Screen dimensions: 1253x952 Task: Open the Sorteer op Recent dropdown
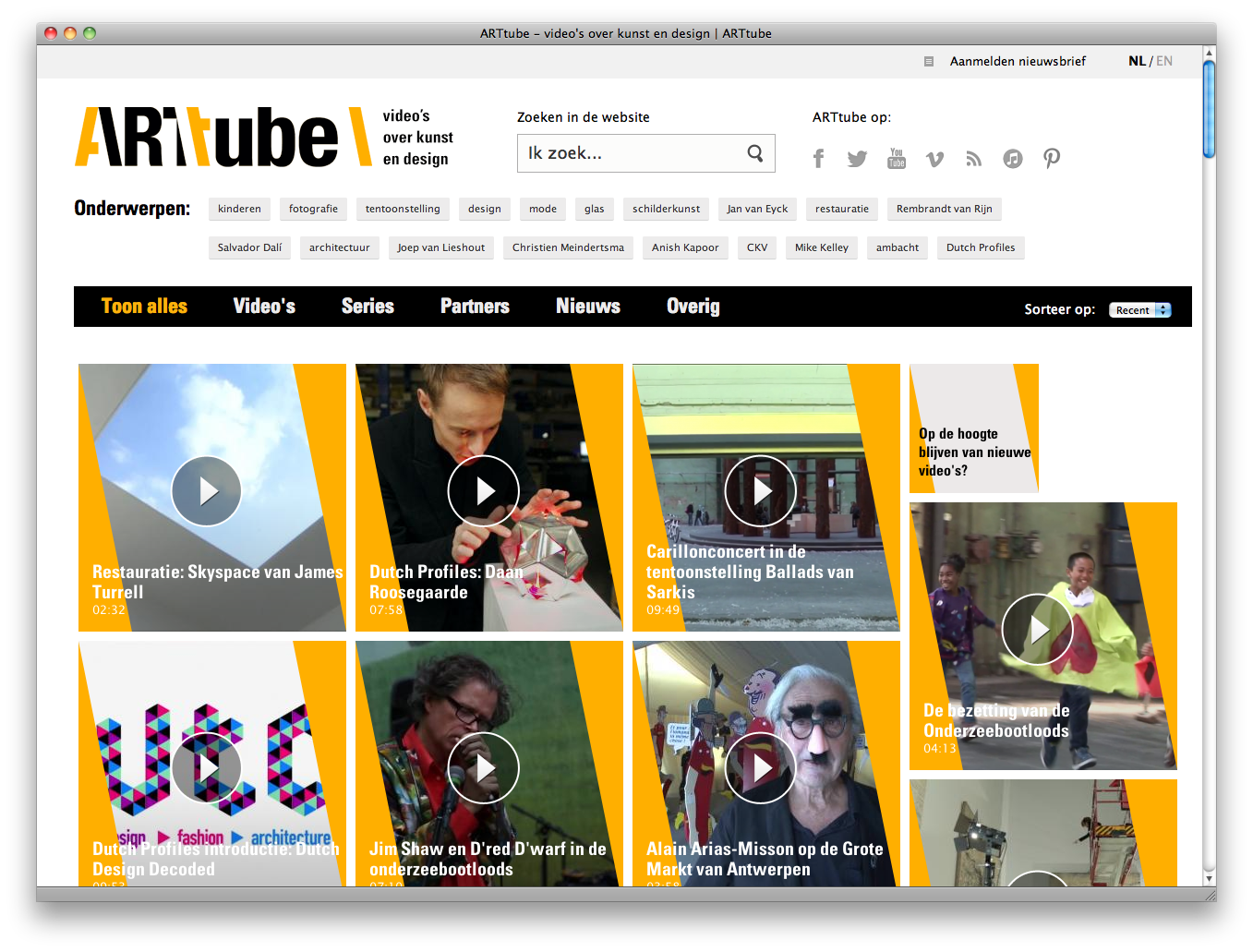point(1140,310)
